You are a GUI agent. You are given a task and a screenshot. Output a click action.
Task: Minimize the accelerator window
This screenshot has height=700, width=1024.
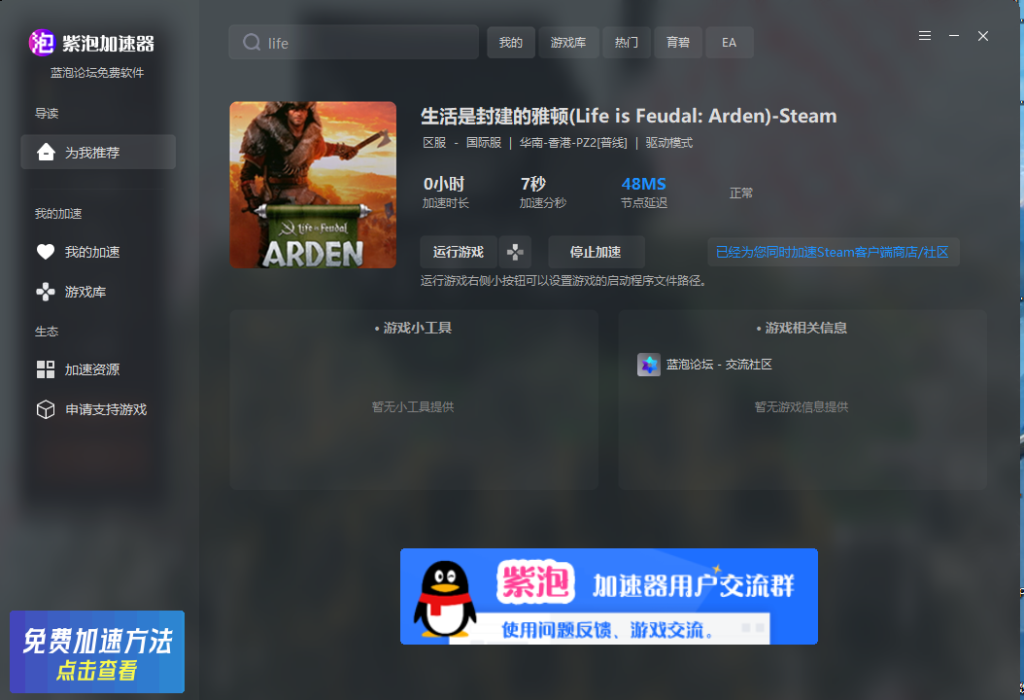(954, 36)
